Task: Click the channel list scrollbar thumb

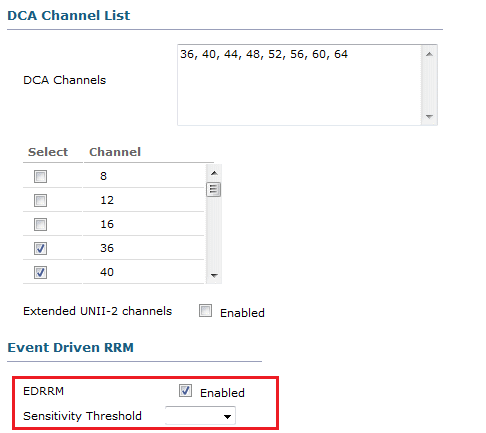Action: pos(213,190)
